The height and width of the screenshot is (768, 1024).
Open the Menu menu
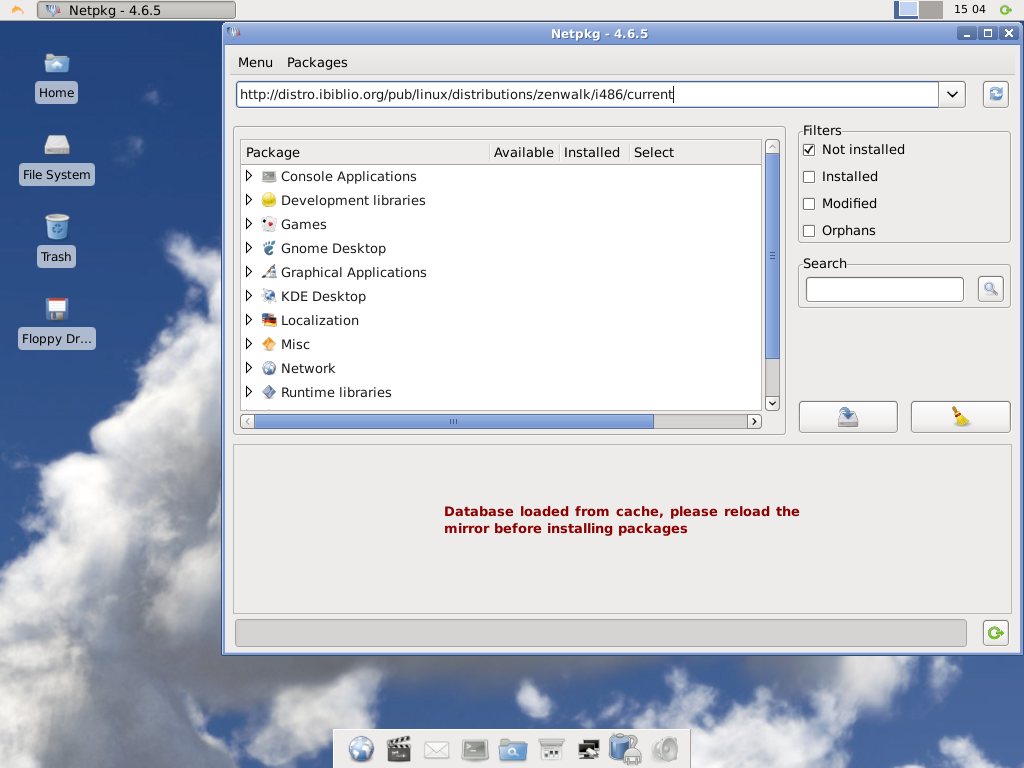[x=255, y=62]
